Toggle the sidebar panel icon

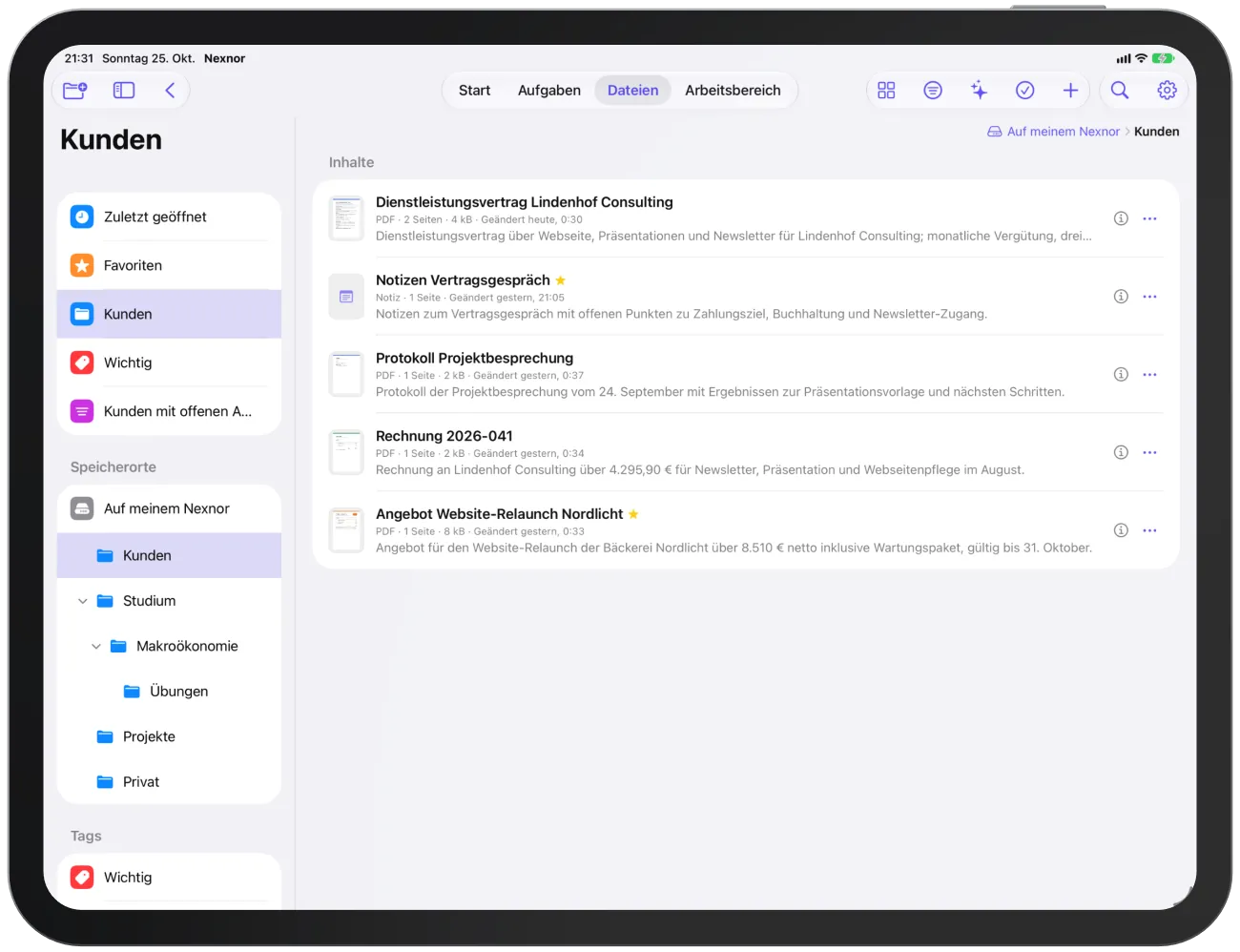coord(124,91)
